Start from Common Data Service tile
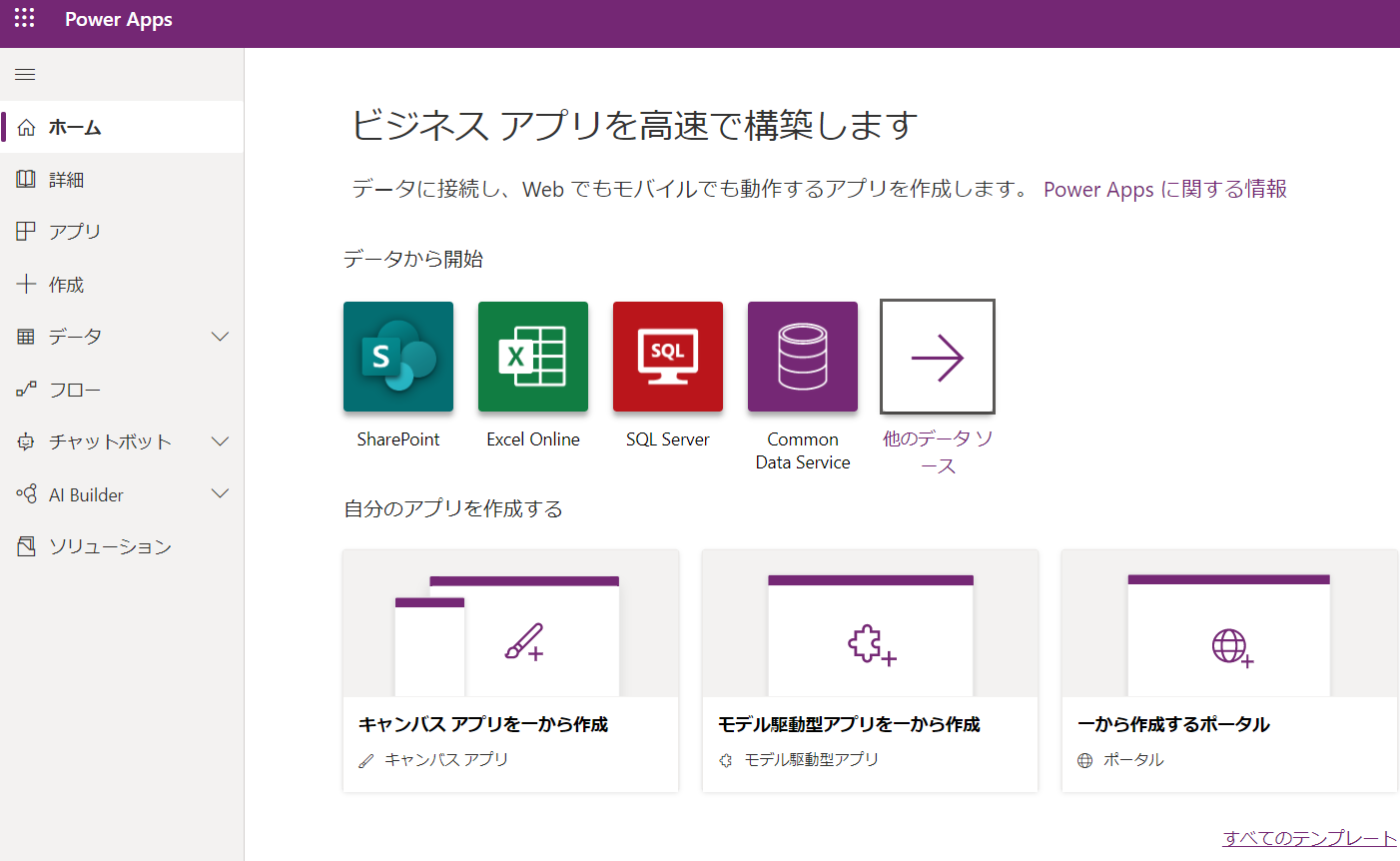Screen dimensions: 1400x861 (803, 357)
